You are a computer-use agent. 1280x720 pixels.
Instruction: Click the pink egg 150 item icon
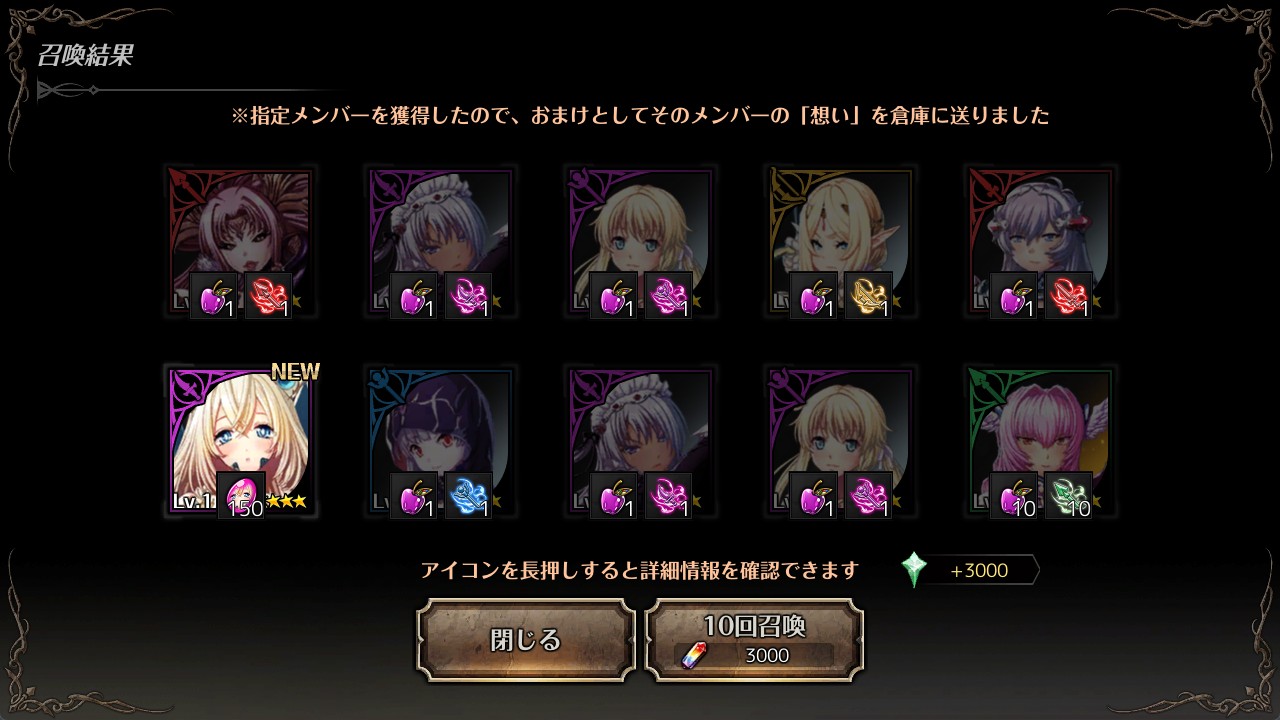pyautogui.click(x=241, y=495)
